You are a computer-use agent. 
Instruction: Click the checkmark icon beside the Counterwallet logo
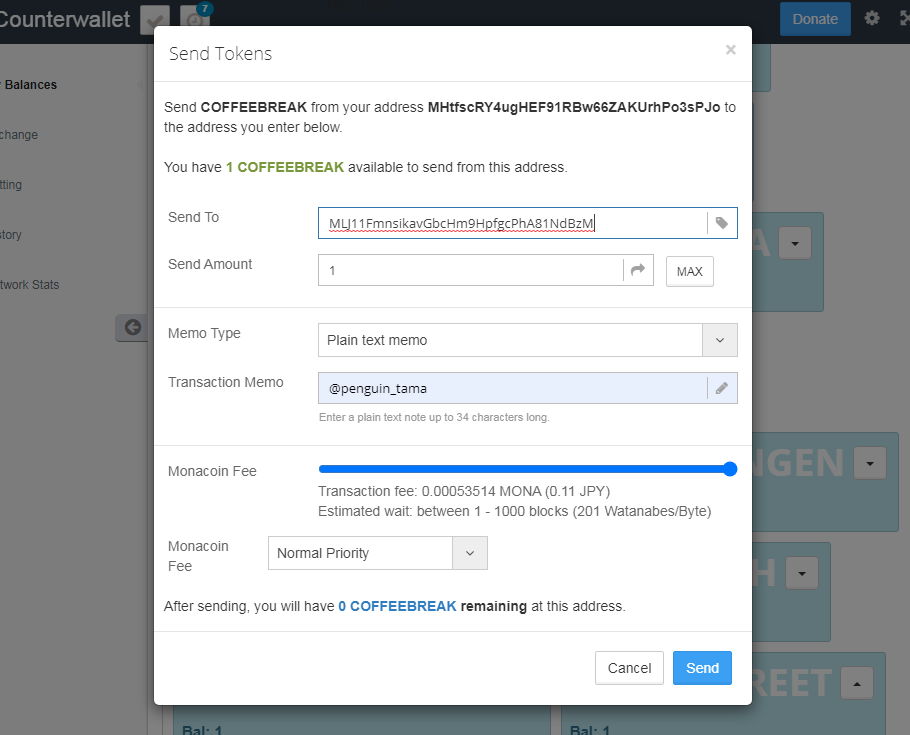155,19
